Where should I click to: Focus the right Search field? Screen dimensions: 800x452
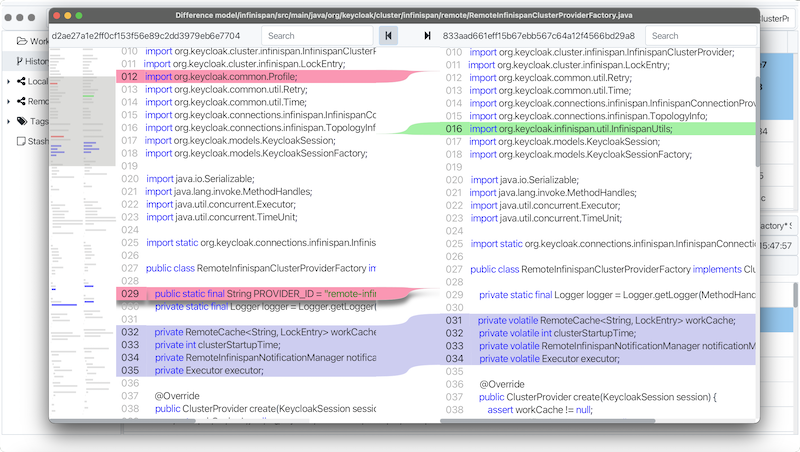tap(701, 36)
